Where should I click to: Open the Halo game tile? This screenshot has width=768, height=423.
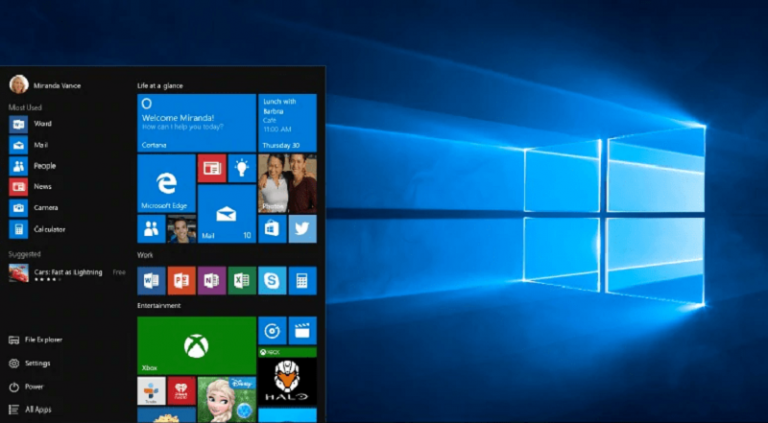click(x=286, y=381)
